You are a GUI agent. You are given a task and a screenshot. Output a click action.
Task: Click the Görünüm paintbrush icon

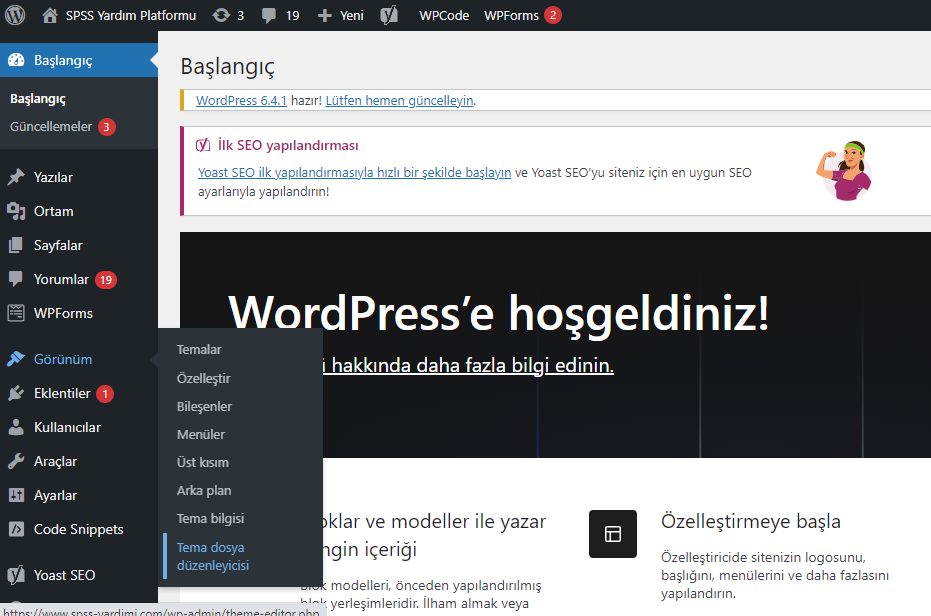(16, 359)
